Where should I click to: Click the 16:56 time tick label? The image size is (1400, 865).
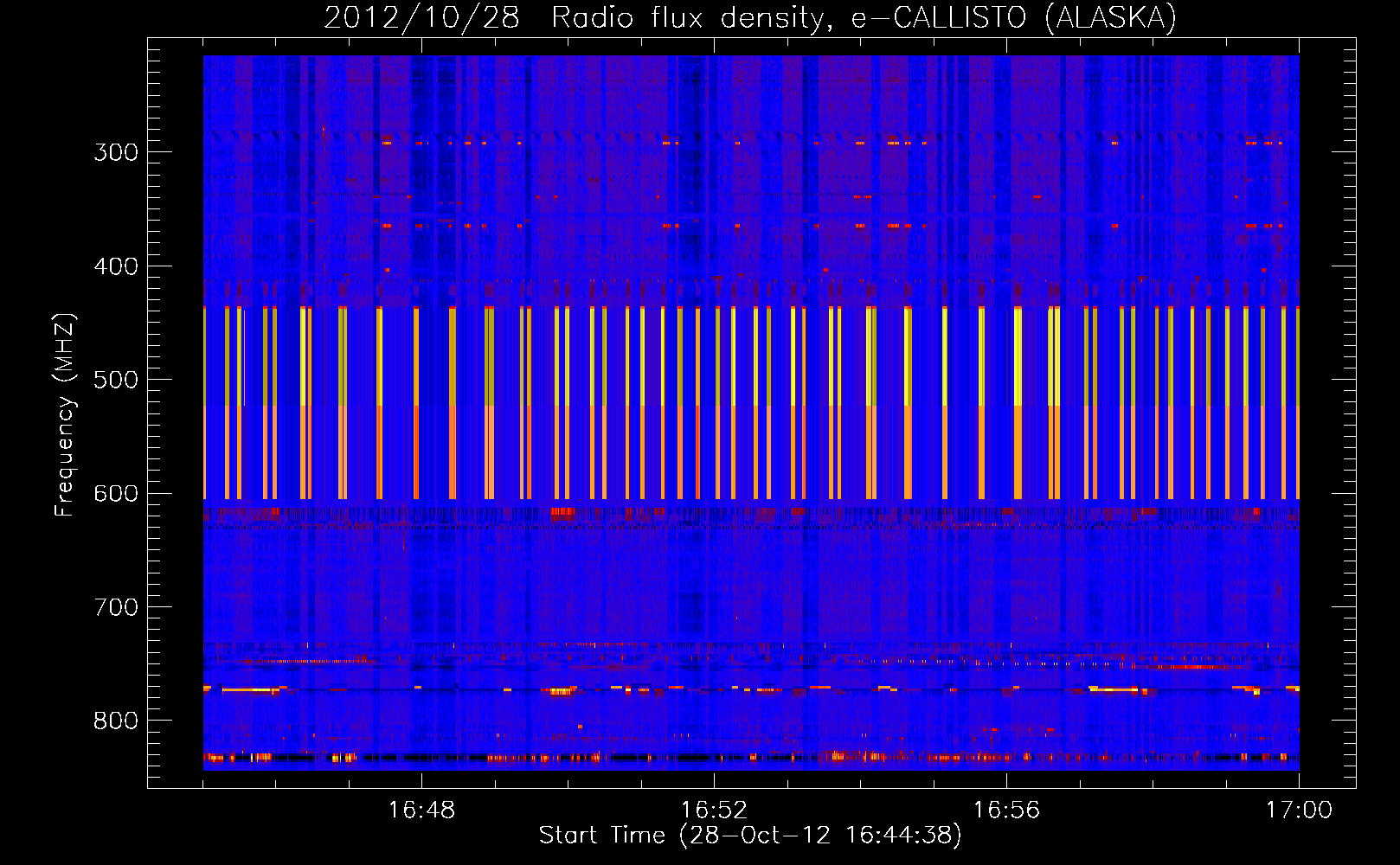coord(1006,811)
